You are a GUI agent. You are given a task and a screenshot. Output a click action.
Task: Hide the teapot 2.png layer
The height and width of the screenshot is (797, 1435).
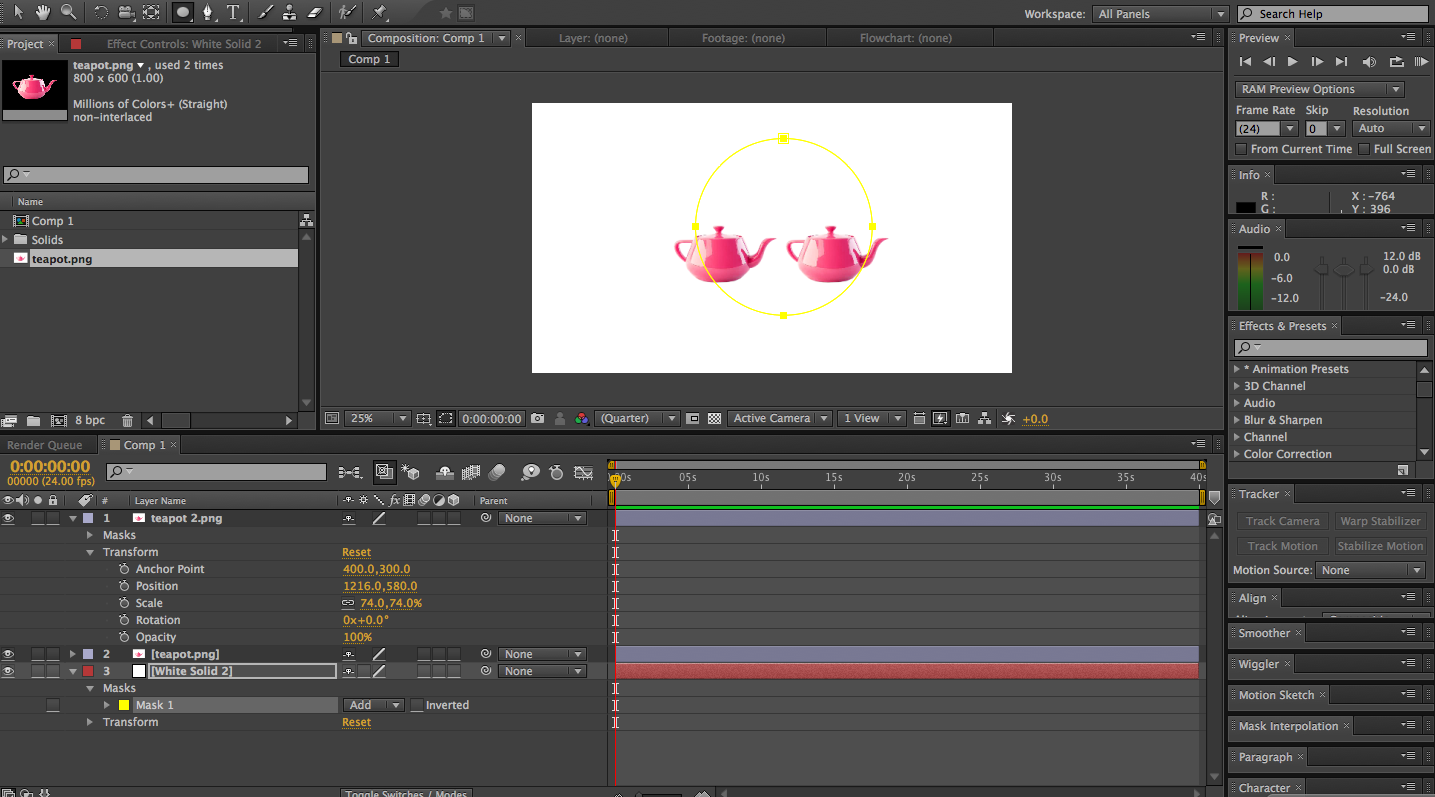[9, 518]
